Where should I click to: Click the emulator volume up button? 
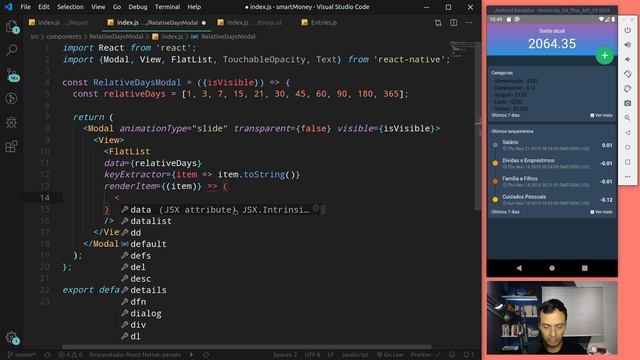click(628, 45)
